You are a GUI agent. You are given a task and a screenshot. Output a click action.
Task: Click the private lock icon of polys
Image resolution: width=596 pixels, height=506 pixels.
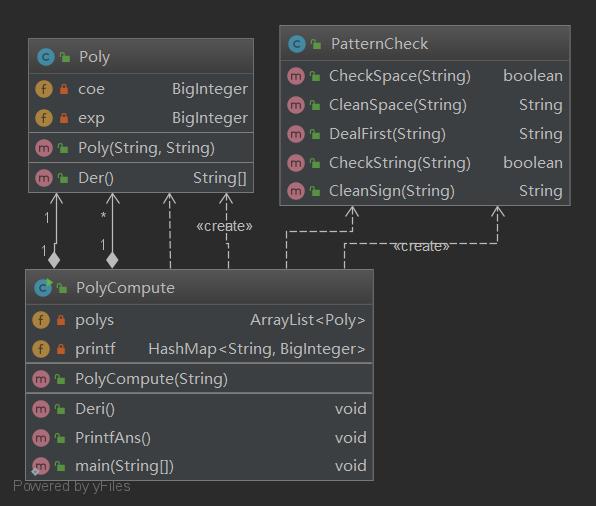point(61,320)
